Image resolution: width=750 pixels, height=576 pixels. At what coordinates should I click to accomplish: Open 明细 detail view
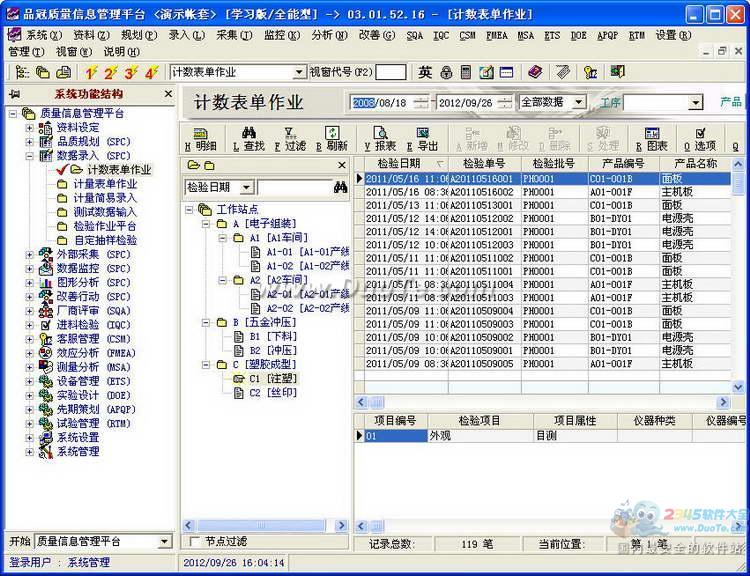[201, 140]
